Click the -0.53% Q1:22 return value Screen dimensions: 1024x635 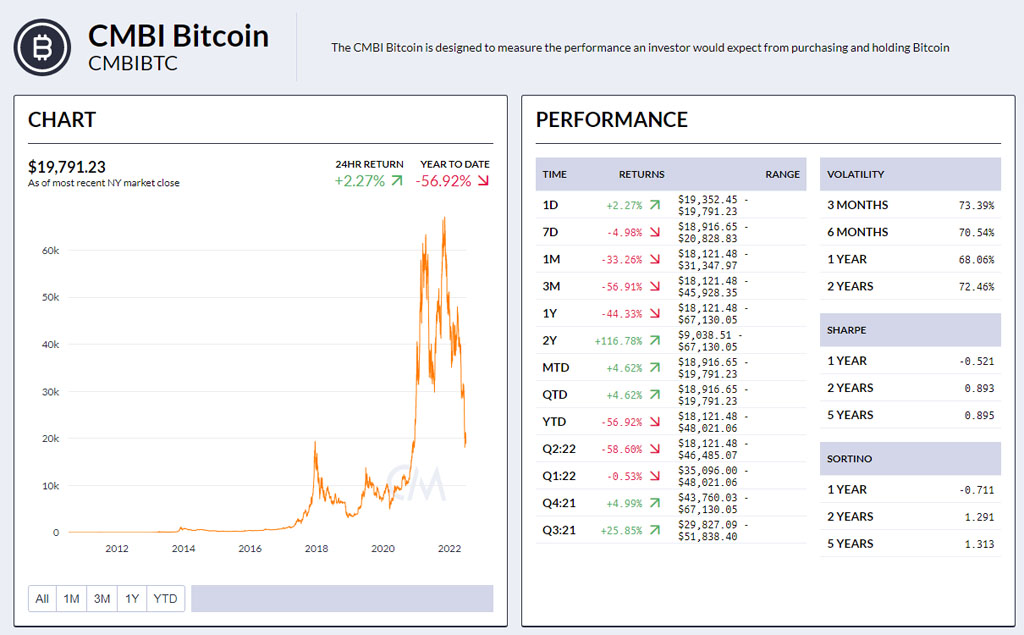(624, 476)
